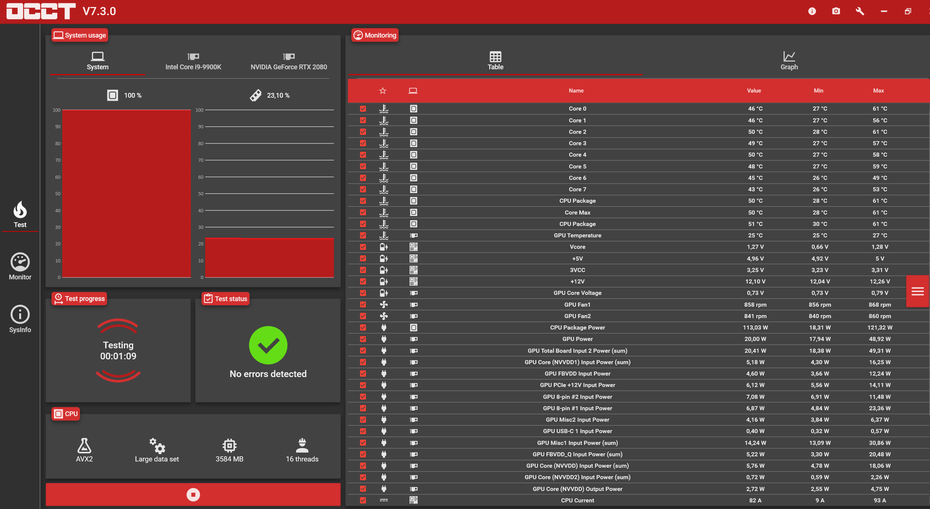The width and height of the screenshot is (930, 509).
Task: Sort by the Value column header
Action: pyautogui.click(x=754, y=91)
